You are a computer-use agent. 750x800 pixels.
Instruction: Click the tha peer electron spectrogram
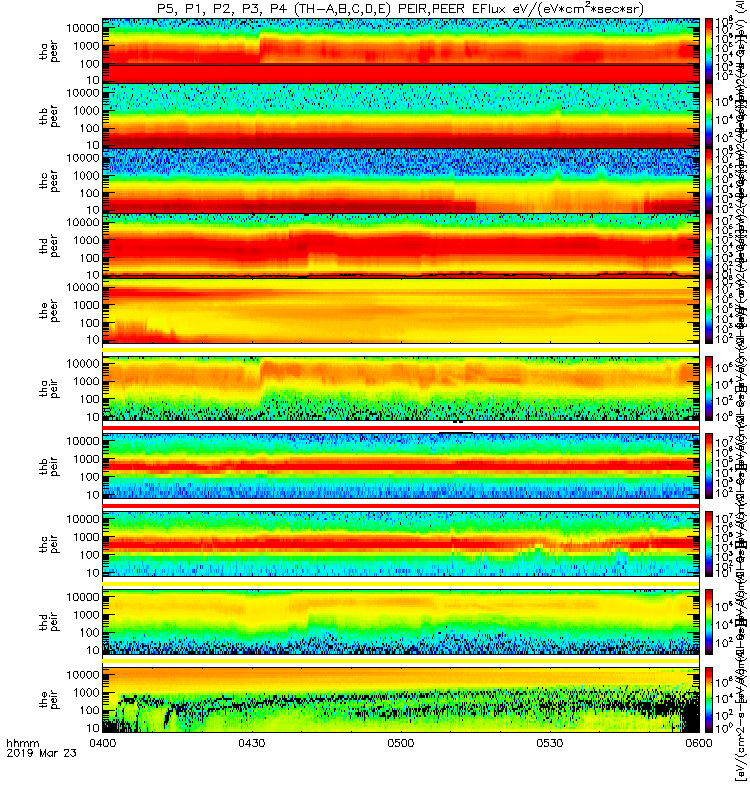coord(401,50)
